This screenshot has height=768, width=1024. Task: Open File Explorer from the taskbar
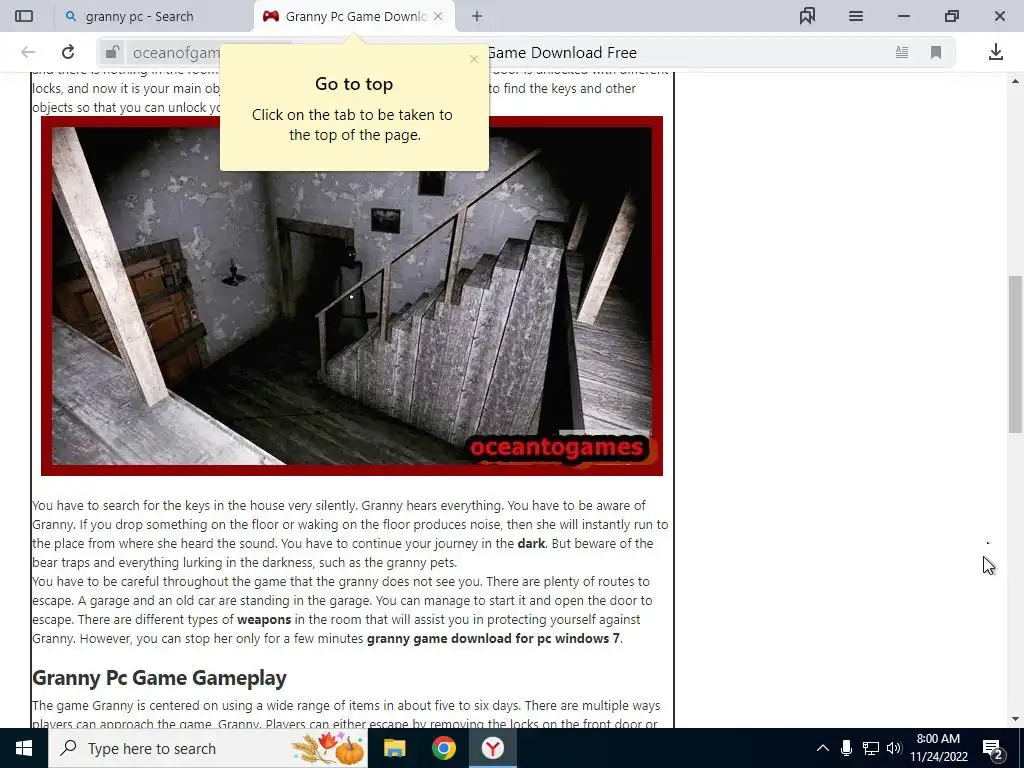(x=394, y=748)
